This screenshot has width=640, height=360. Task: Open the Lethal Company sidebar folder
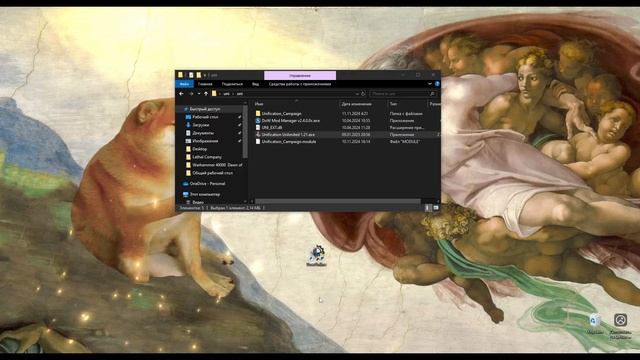(x=207, y=157)
